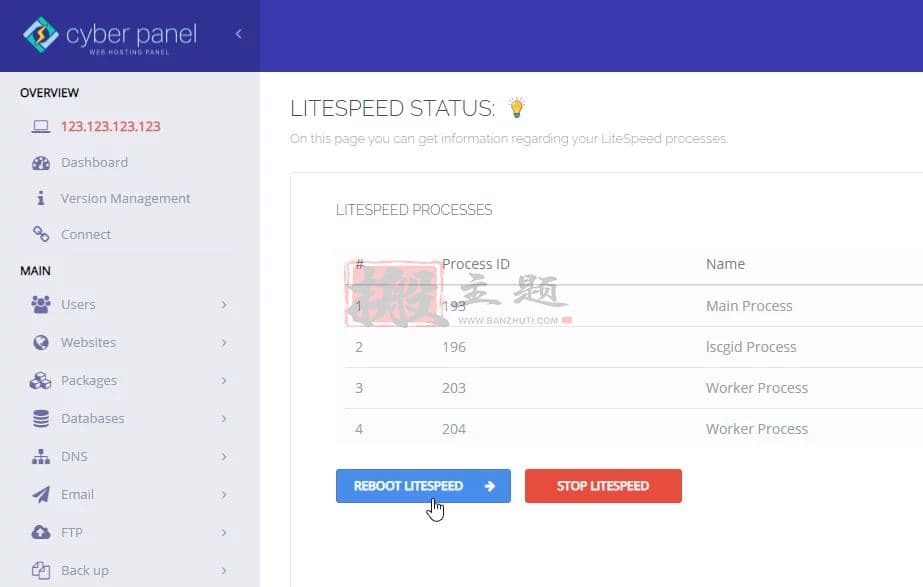The width and height of the screenshot is (923, 587).
Task: Click the Stop LiteSpeed button
Action: pos(603,486)
